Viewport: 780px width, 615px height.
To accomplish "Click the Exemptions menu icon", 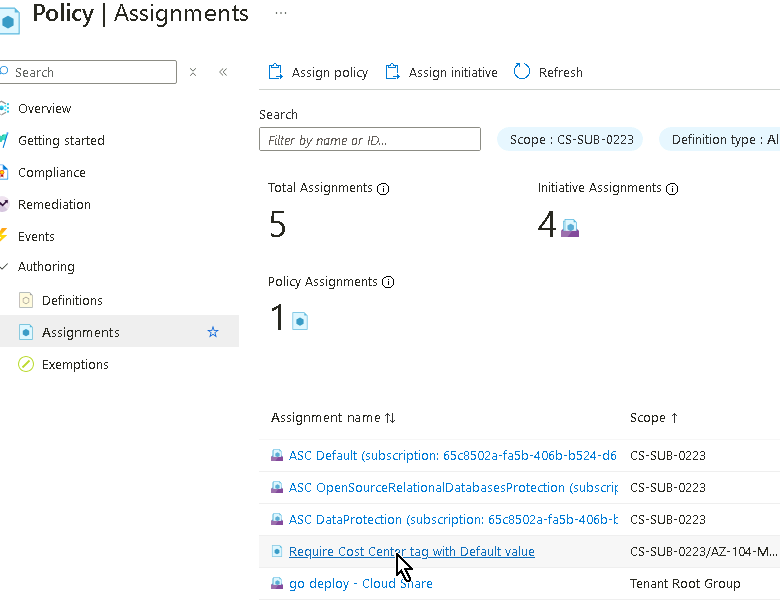I will point(26,364).
